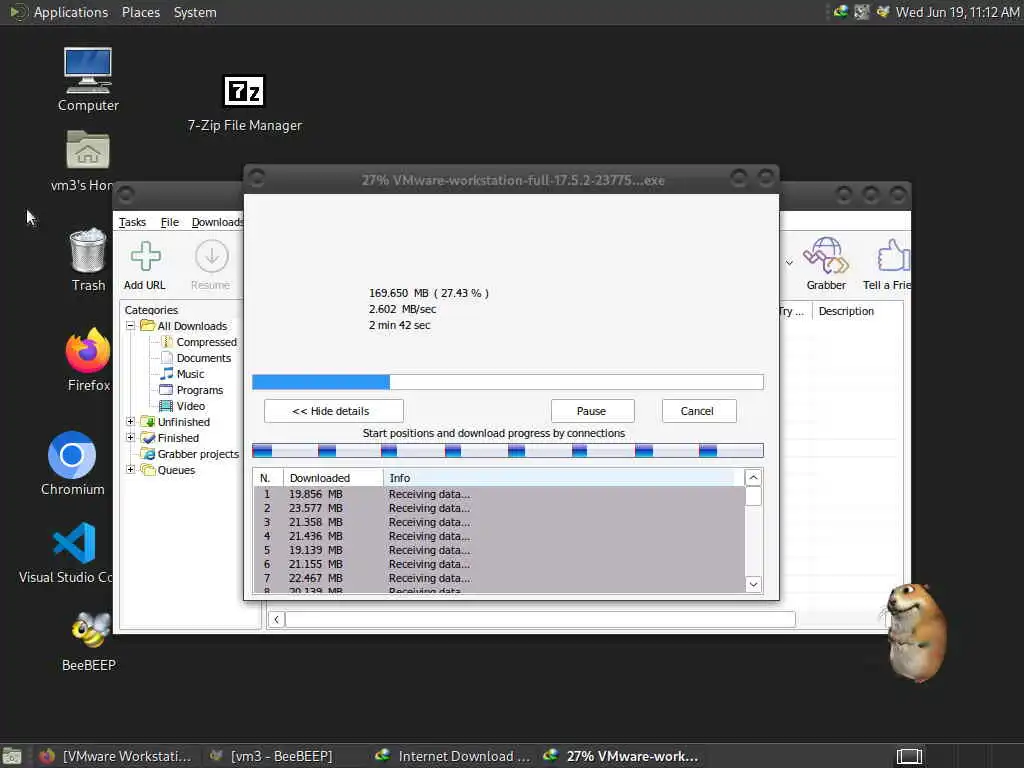Click the window menu button on download dialog
Viewport: 1024px width, 768px height.
(x=257, y=178)
